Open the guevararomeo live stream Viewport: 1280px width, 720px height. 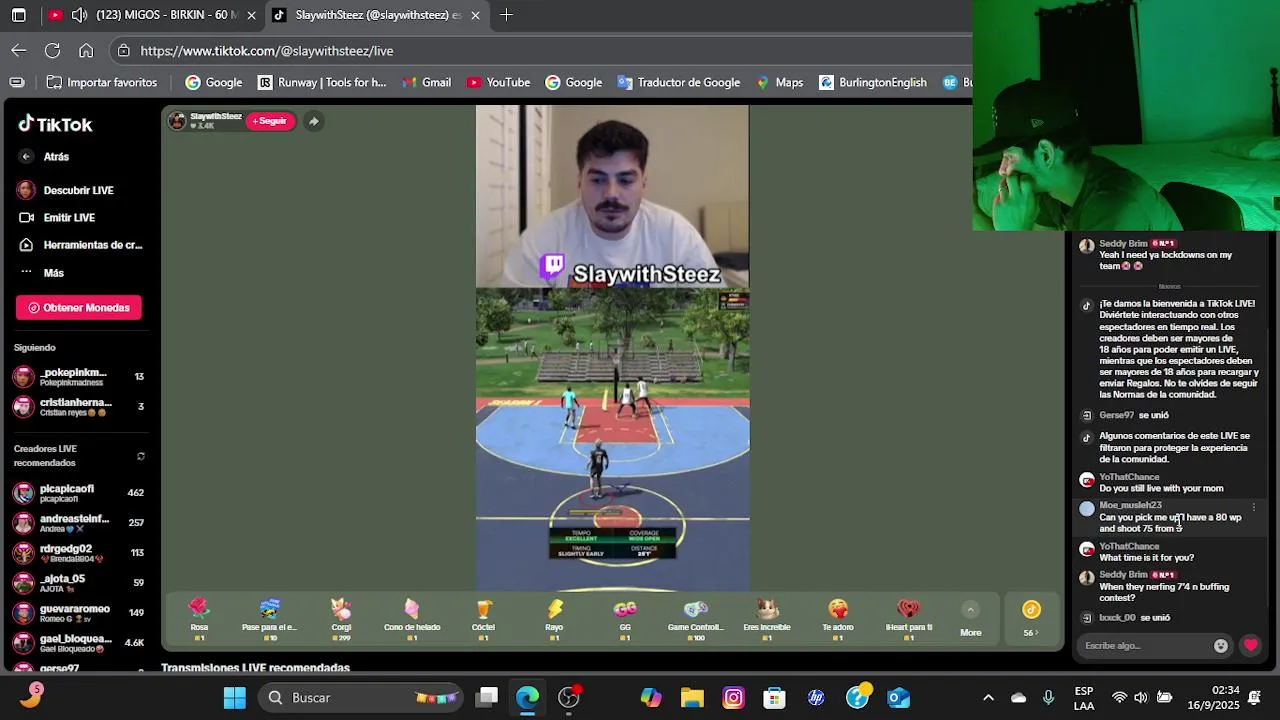pyautogui.click(x=80, y=613)
